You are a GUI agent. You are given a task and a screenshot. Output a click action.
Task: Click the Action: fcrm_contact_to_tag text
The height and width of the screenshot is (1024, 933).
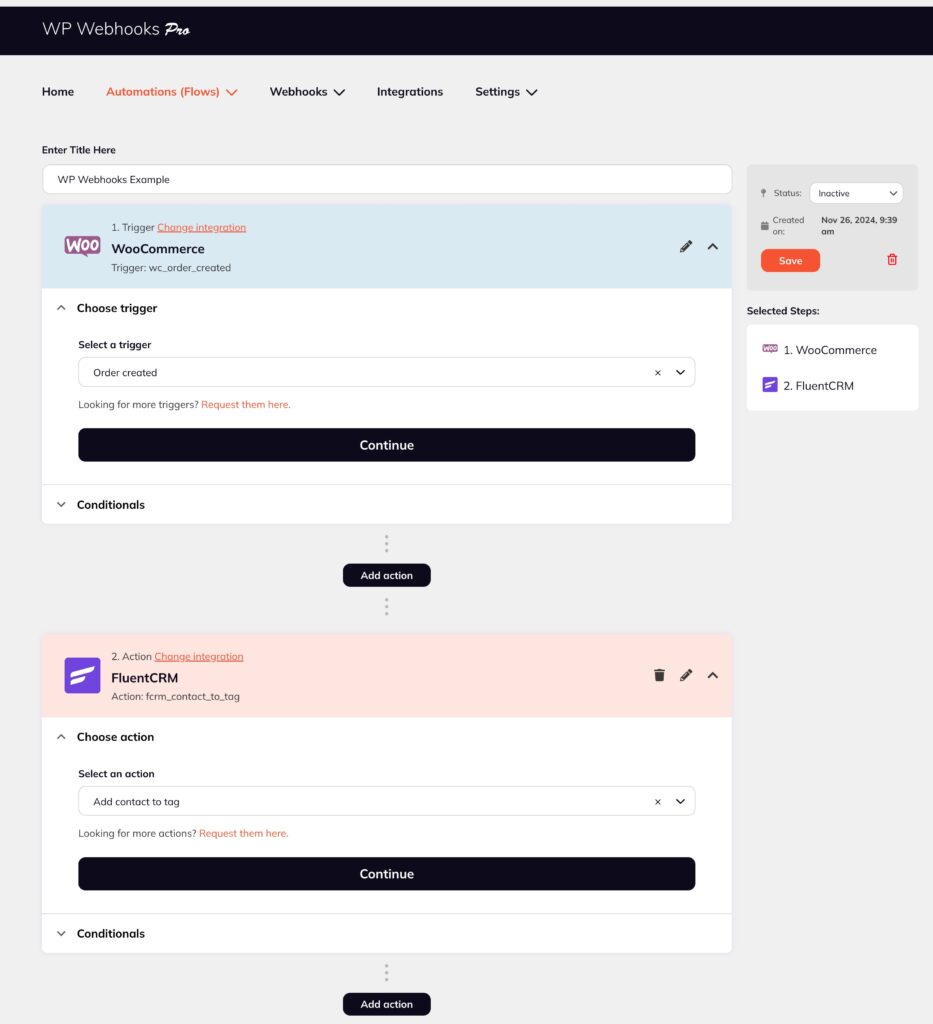[175, 697]
